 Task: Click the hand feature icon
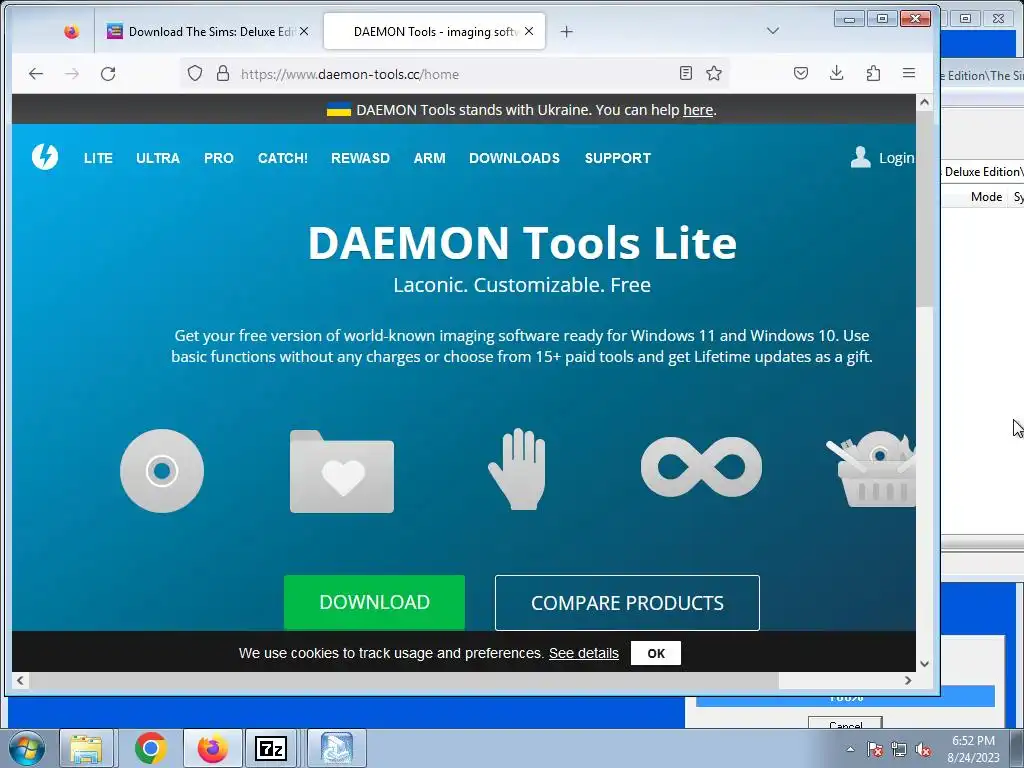(x=517, y=469)
